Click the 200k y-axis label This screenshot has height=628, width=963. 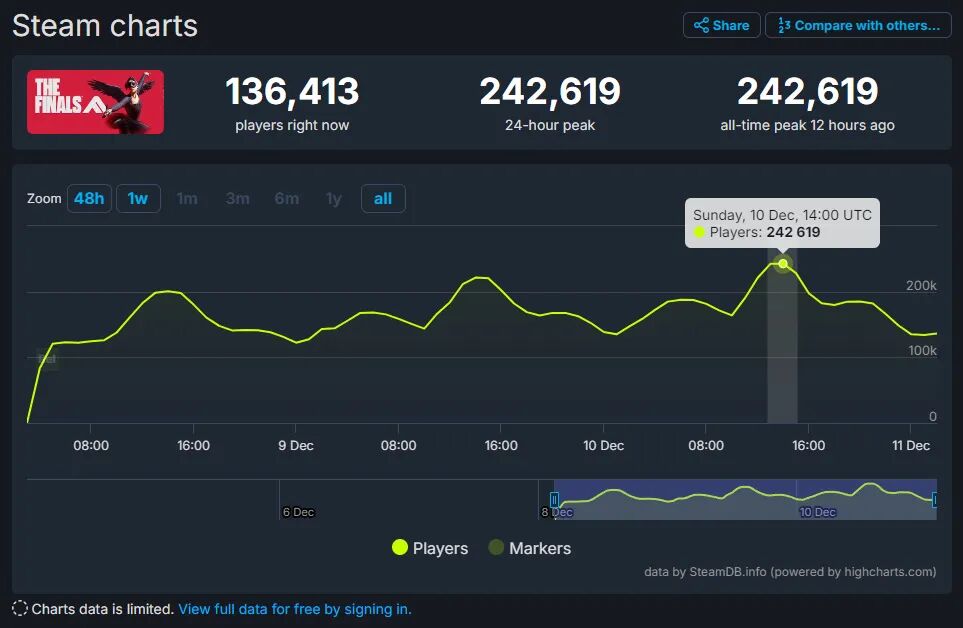921,285
